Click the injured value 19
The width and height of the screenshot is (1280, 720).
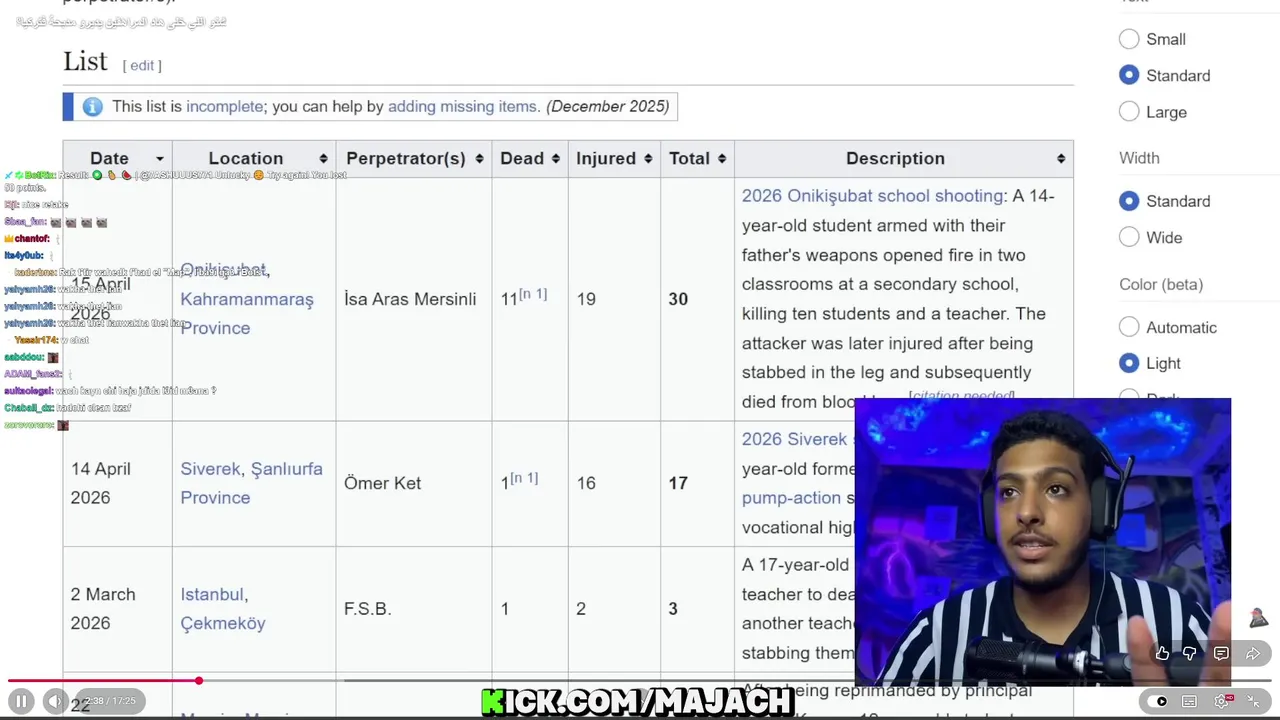(586, 299)
